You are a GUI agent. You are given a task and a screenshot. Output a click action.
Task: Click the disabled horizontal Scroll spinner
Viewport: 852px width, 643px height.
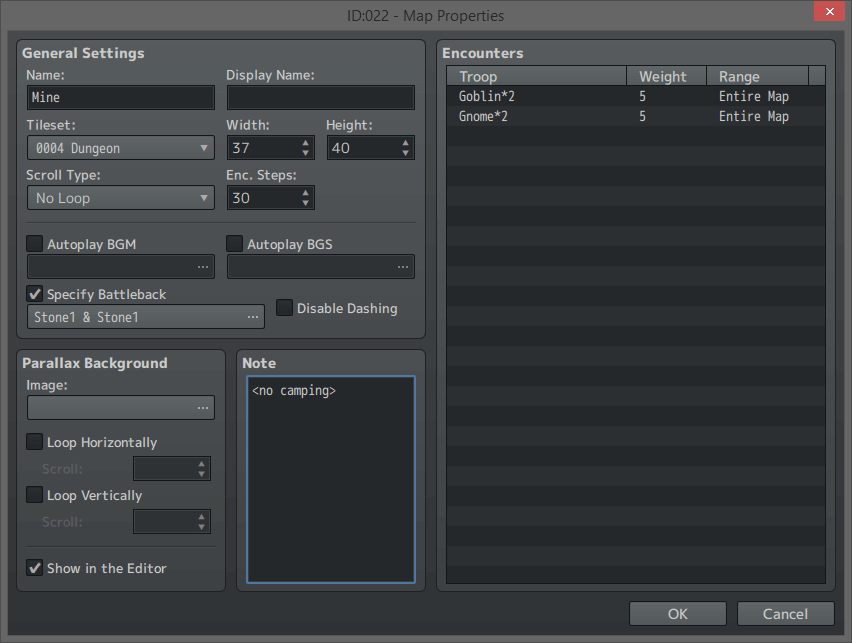tap(172, 469)
